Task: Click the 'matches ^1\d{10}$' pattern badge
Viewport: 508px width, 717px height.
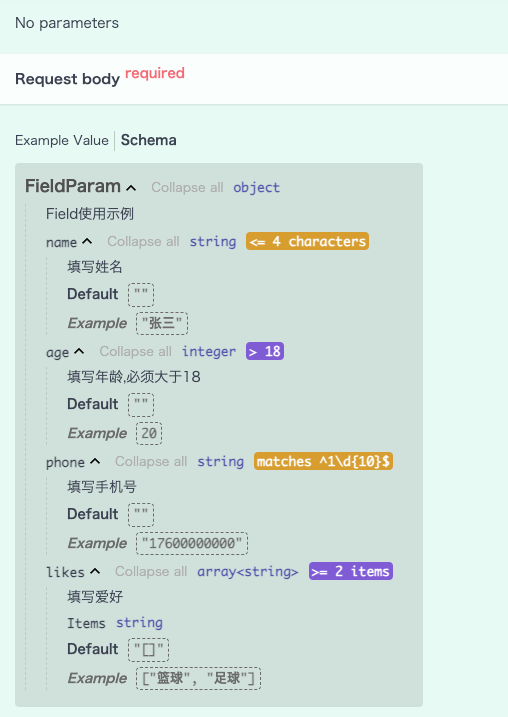Action: click(323, 461)
